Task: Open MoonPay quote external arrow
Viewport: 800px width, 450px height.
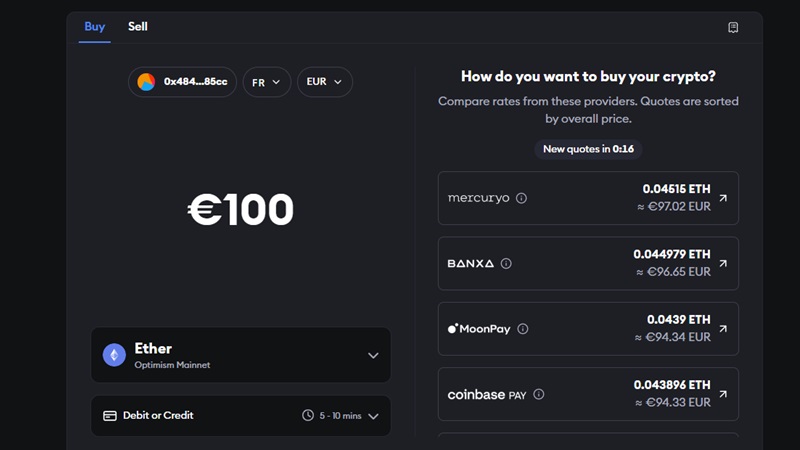Action: pos(723,329)
